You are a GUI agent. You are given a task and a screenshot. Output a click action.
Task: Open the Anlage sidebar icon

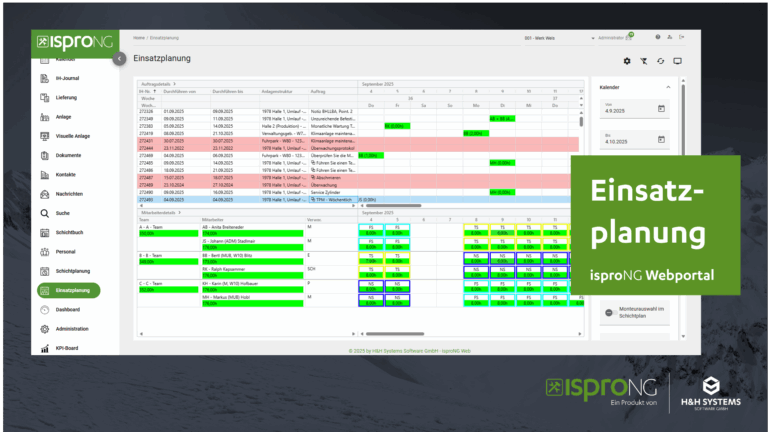(45, 117)
